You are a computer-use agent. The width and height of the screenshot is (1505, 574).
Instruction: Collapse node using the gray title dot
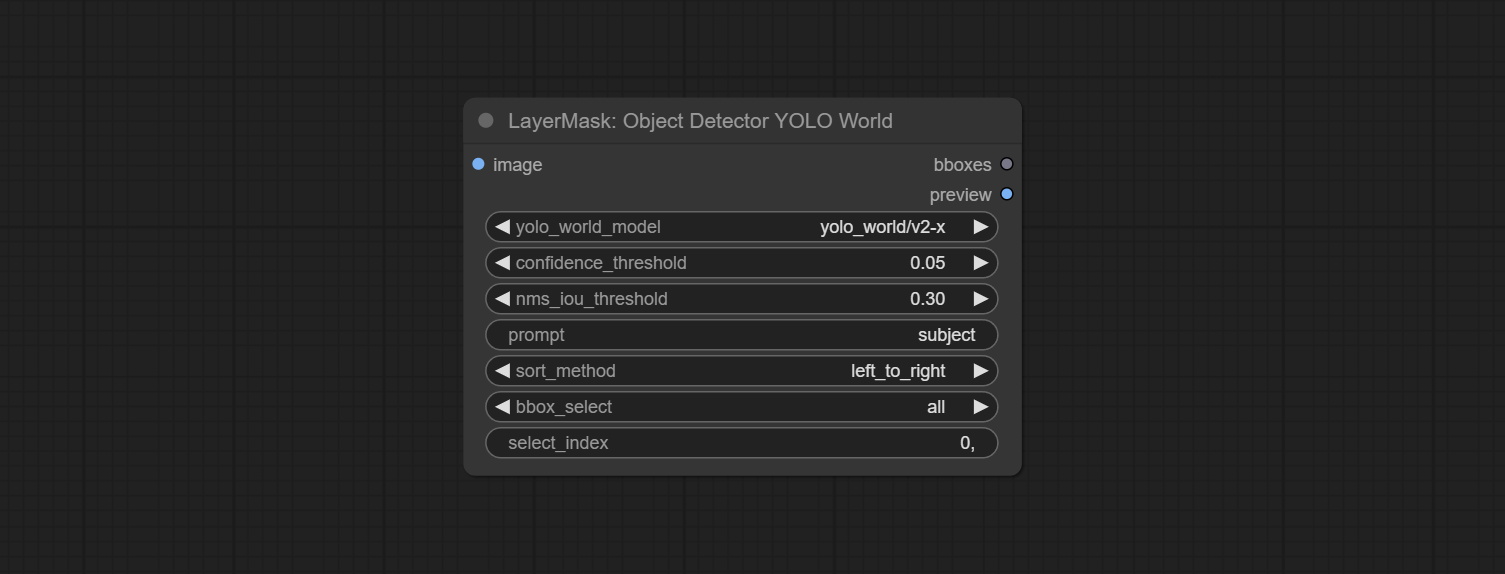[x=486, y=121]
